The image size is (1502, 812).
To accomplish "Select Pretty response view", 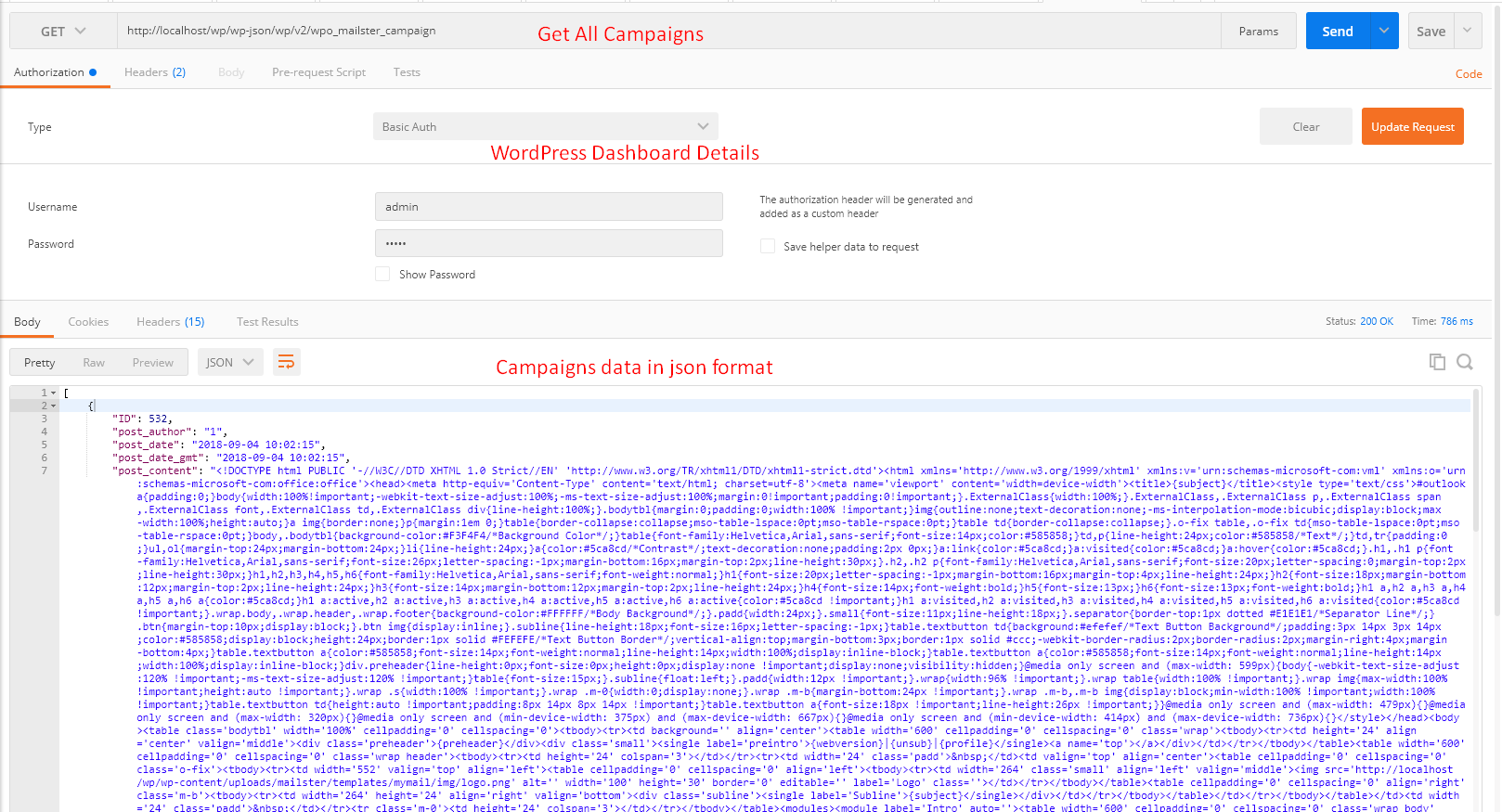I will pos(39,363).
